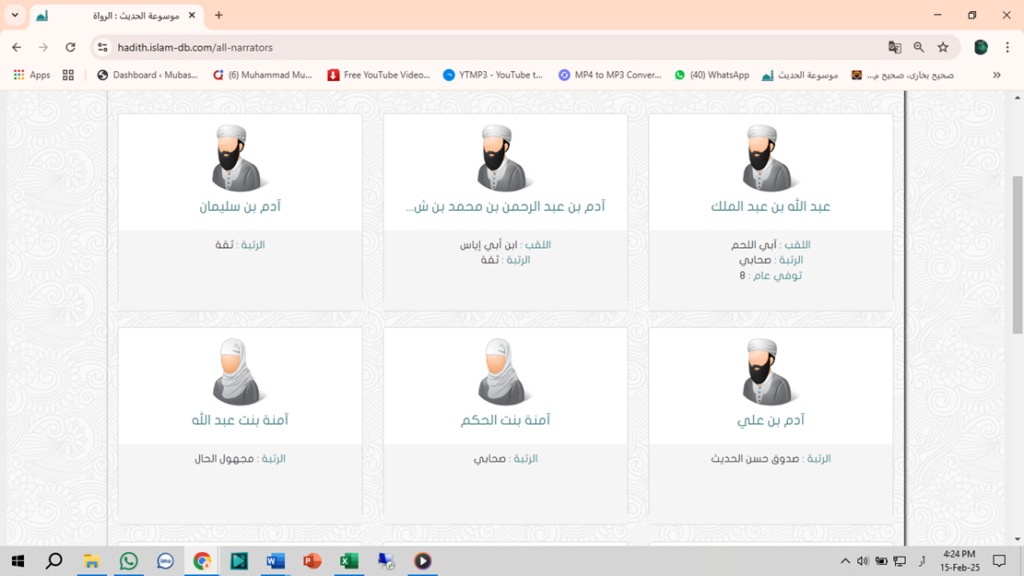The width and height of the screenshot is (1024, 576).
Task: Open the zoom magnifier icon in address bar
Action: coord(919,47)
